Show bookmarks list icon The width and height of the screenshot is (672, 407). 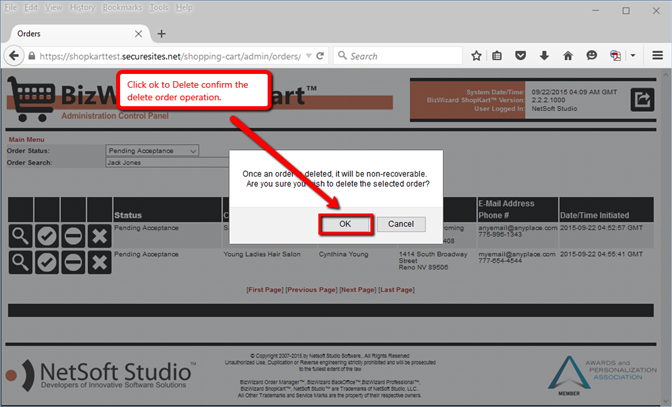pos(497,56)
